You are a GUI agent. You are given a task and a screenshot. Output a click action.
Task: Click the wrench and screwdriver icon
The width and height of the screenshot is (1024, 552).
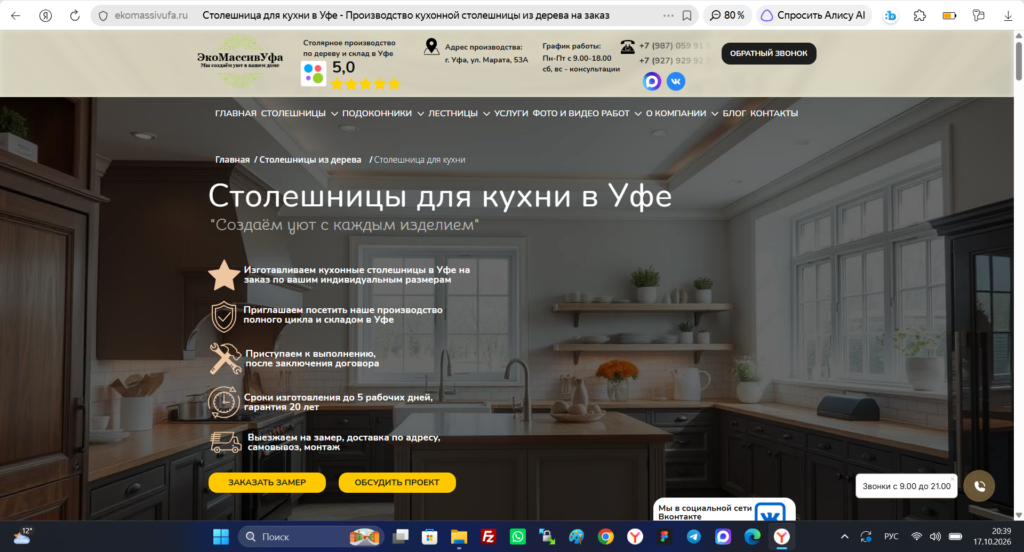[x=225, y=359]
